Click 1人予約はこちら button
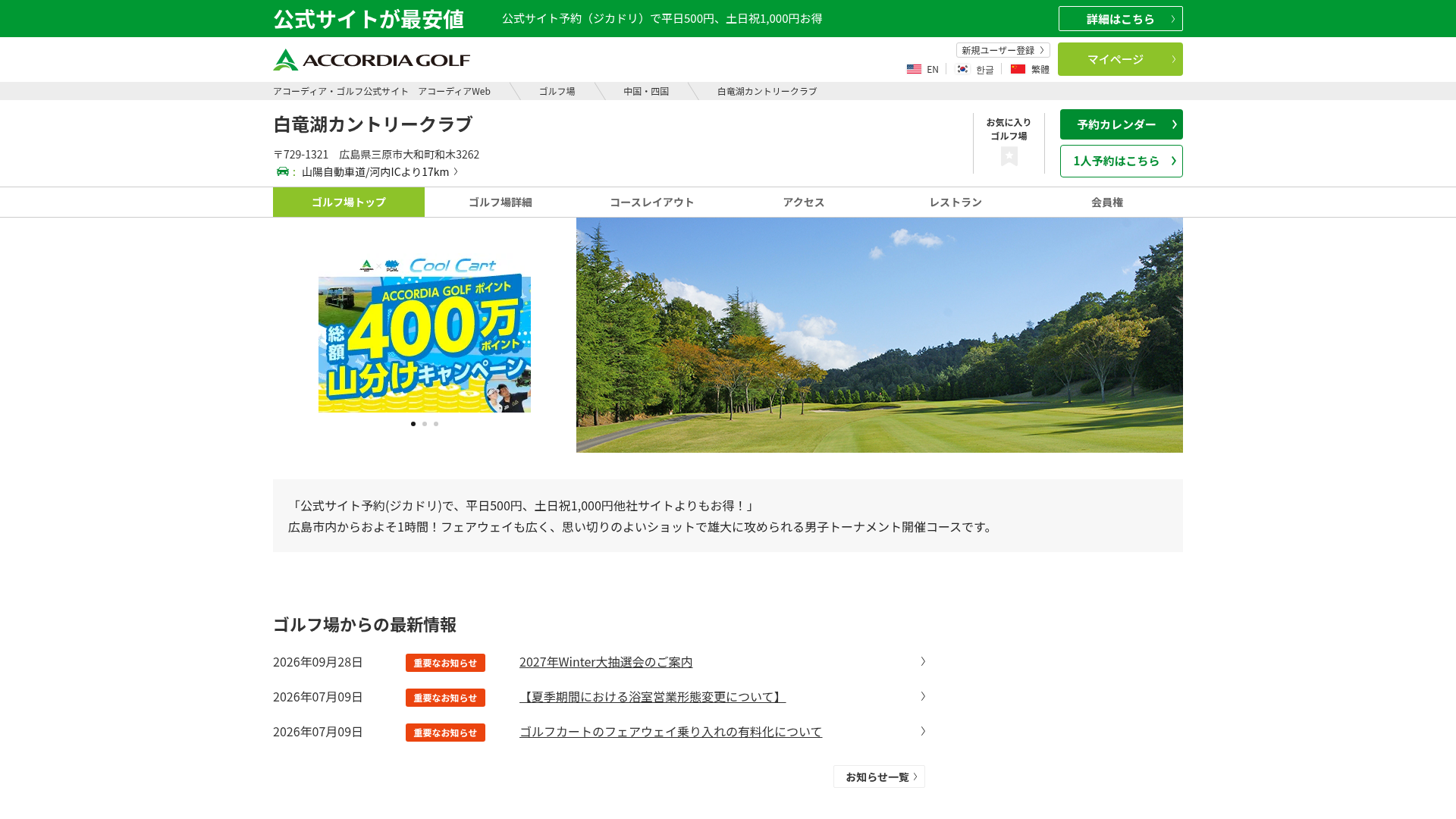The image size is (1456, 819). tap(1121, 161)
